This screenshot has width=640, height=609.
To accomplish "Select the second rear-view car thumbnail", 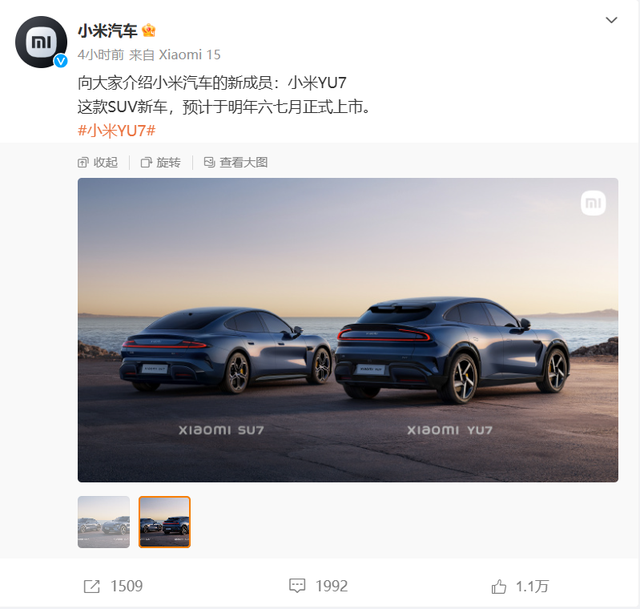I will tap(164, 522).
